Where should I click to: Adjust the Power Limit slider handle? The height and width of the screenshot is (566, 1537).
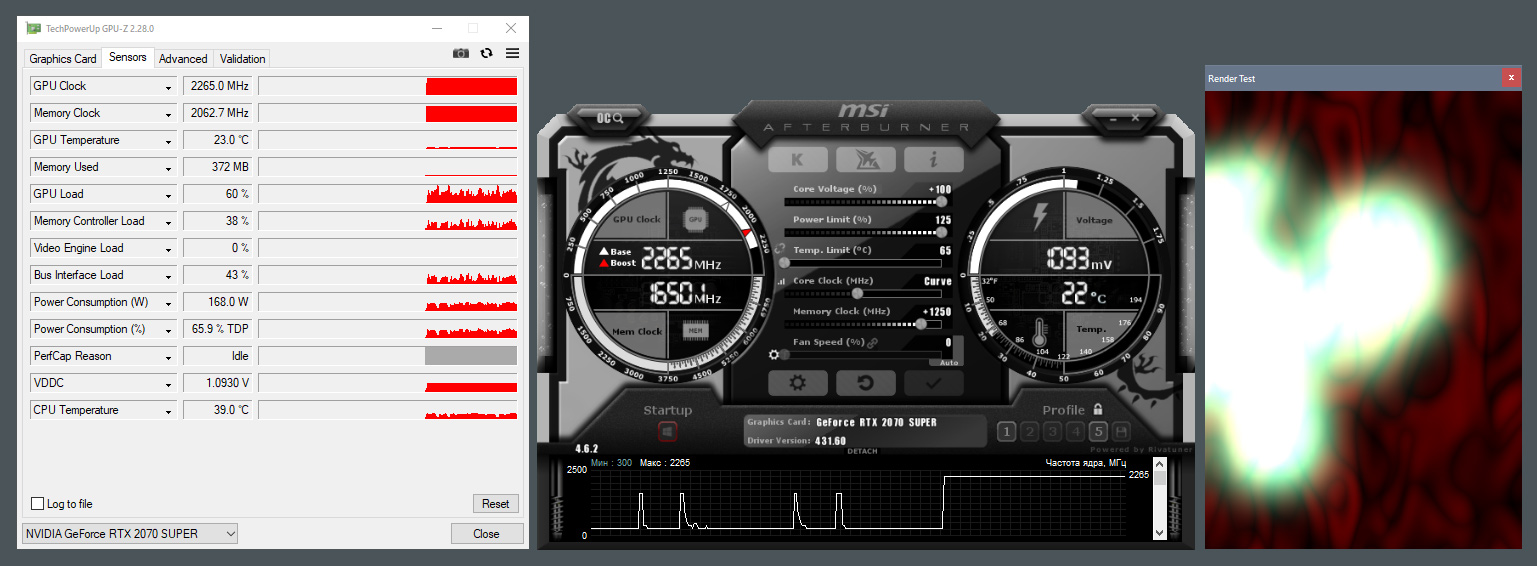click(x=940, y=232)
